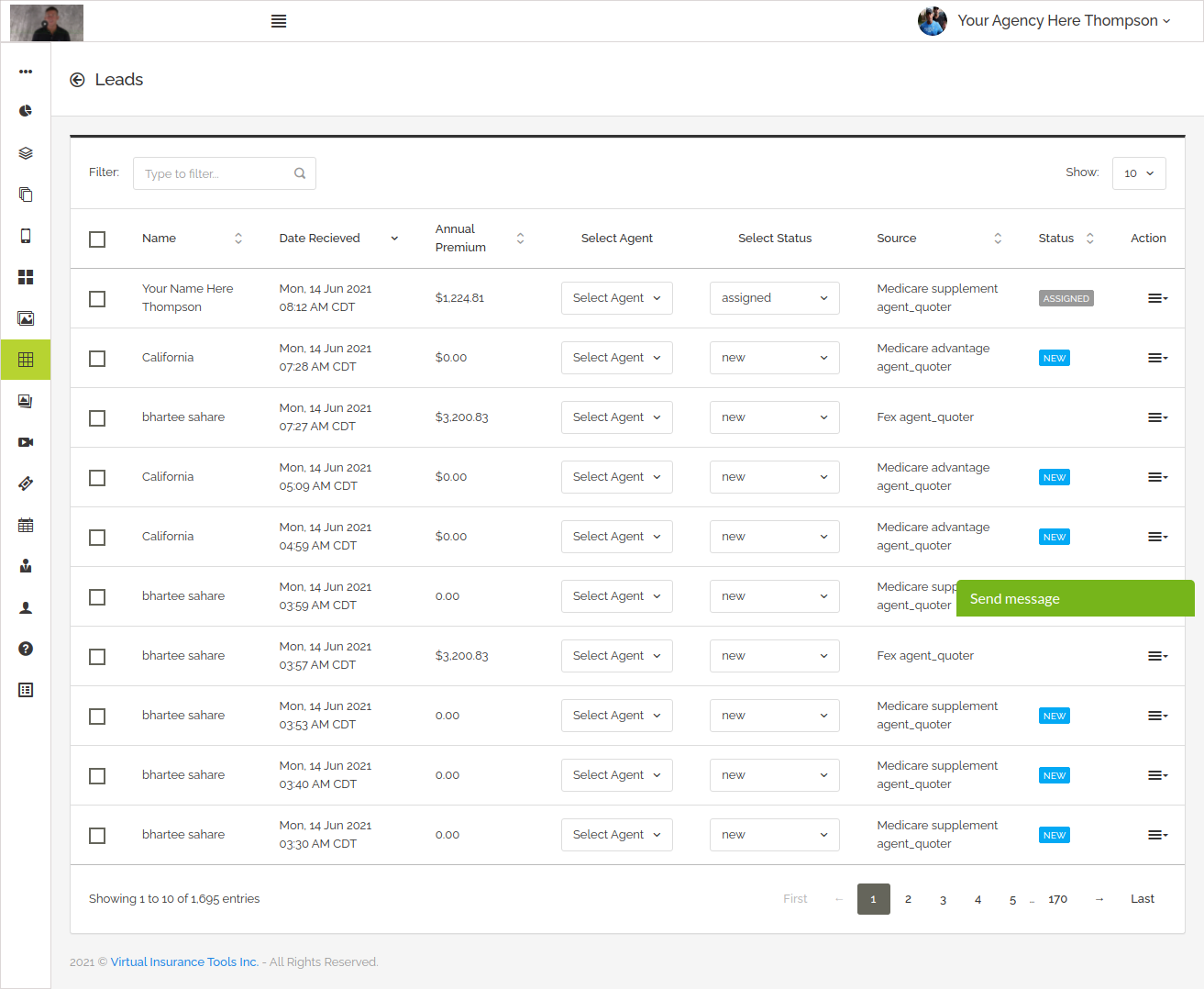The height and width of the screenshot is (989, 1204).
Task: Toggle the hamburger menu in top bar
Action: (279, 21)
